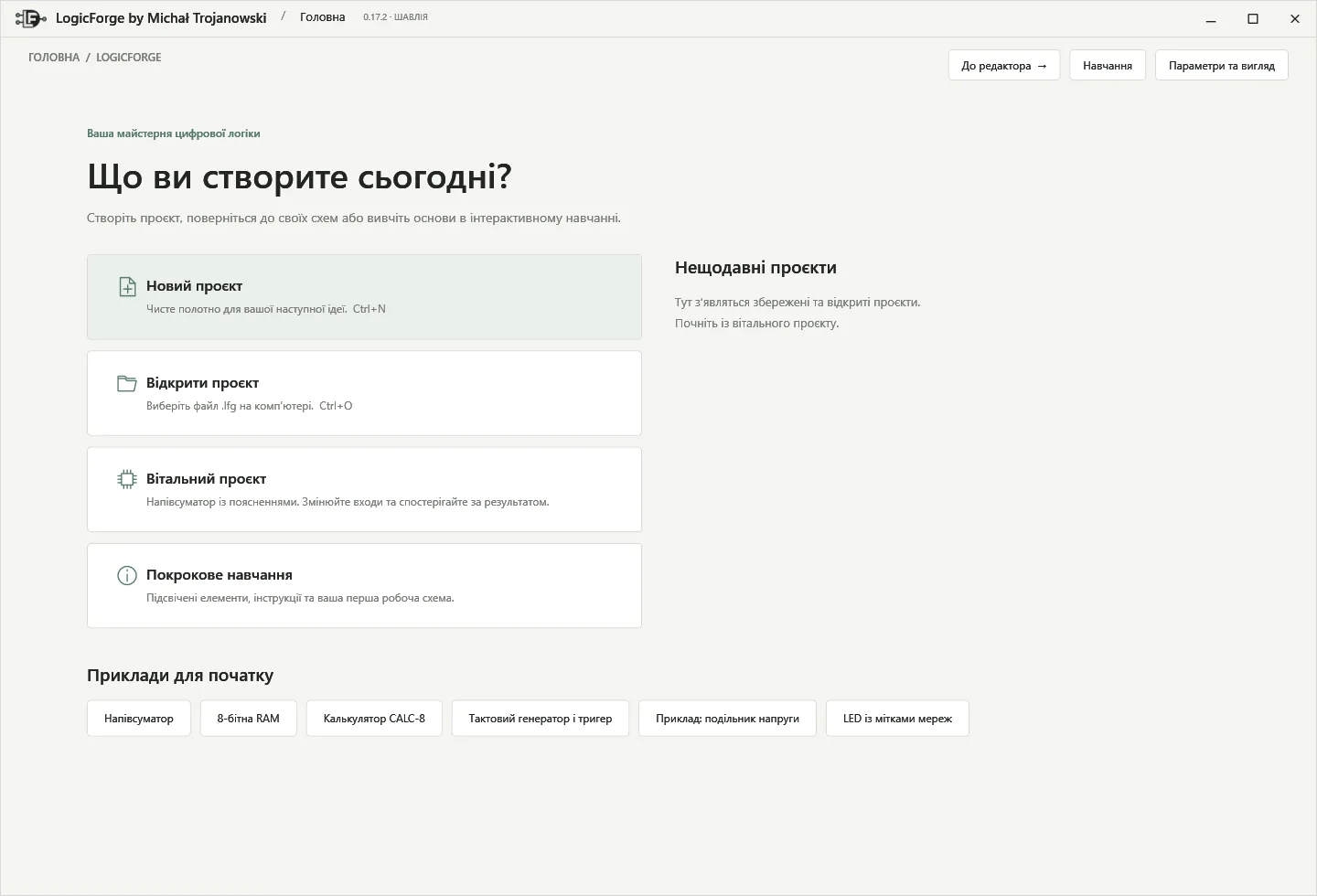Click the info icon on Покрокове навчання card
Image resolution: width=1317 pixels, height=896 pixels.
(x=127, y=576)
